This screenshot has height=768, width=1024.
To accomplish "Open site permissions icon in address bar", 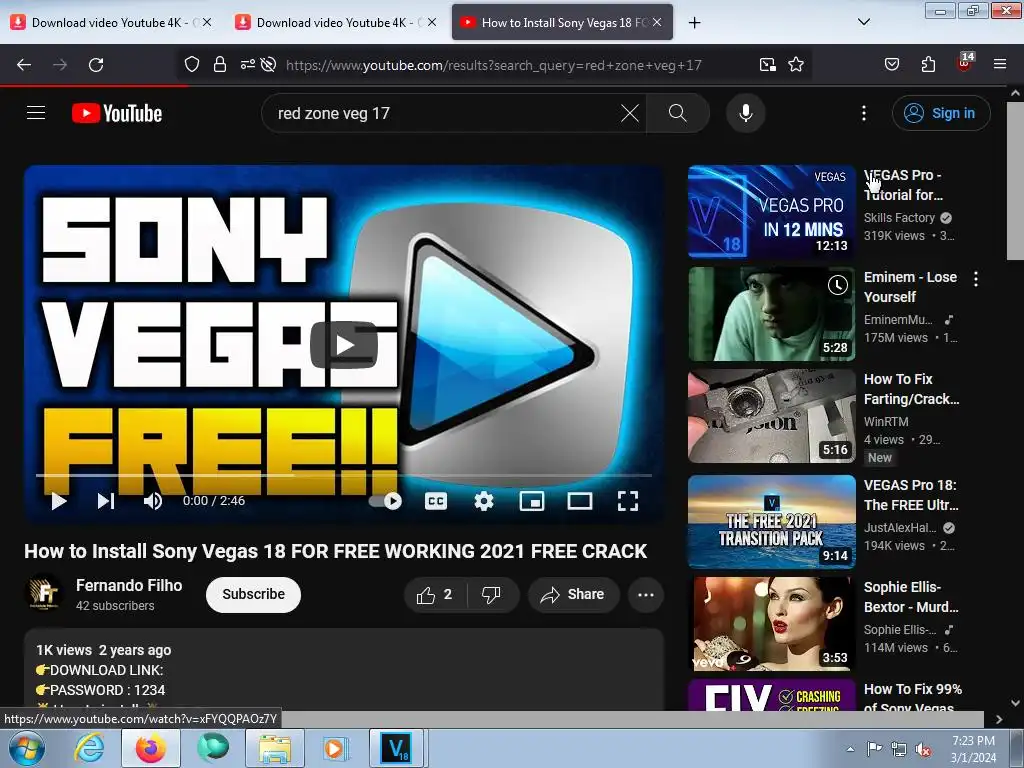I will coord(248,64).
